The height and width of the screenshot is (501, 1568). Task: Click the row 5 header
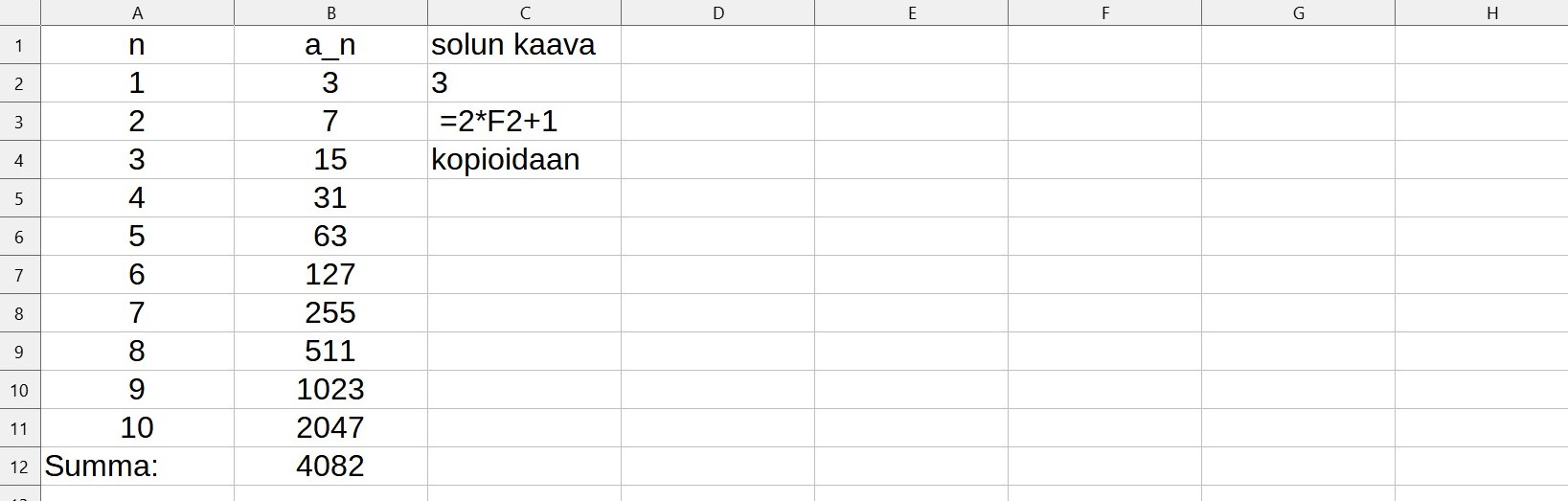coord(19,198)
